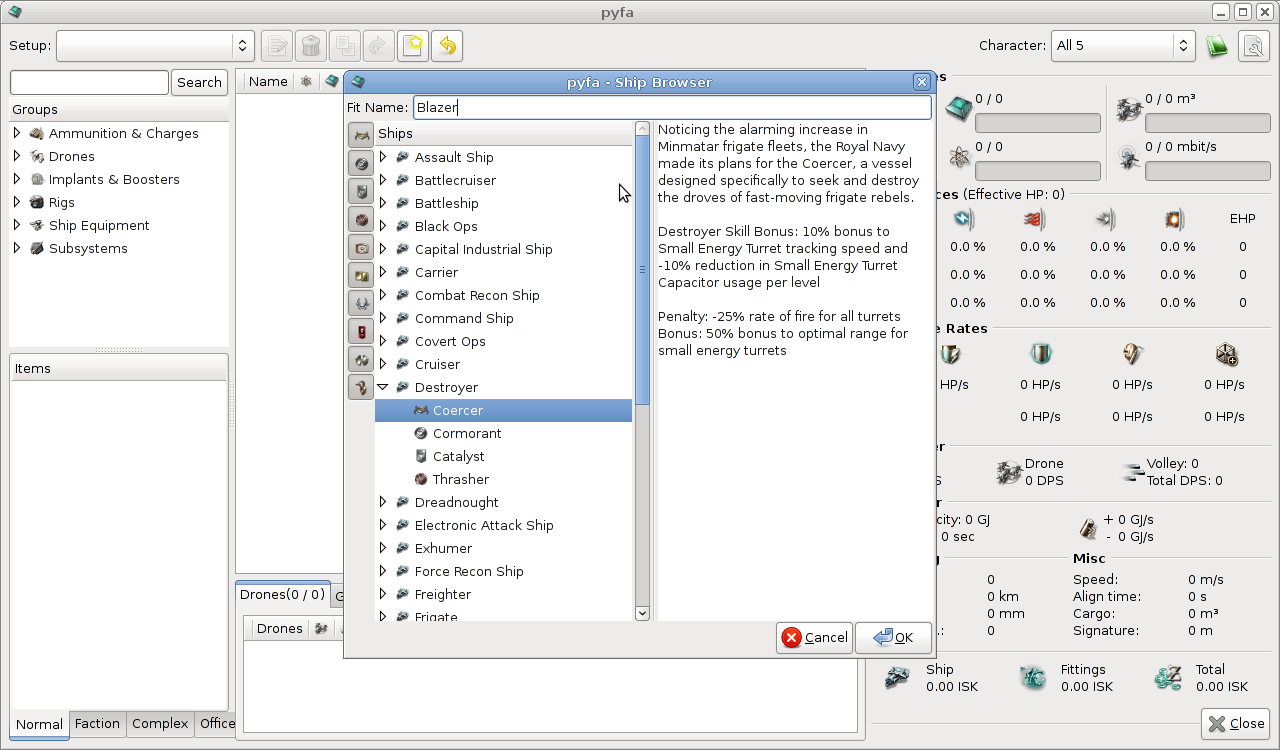Screen dimensions: 1280x750
Task: Click the explosive resistance icon
Action: tap(1176, 218)
